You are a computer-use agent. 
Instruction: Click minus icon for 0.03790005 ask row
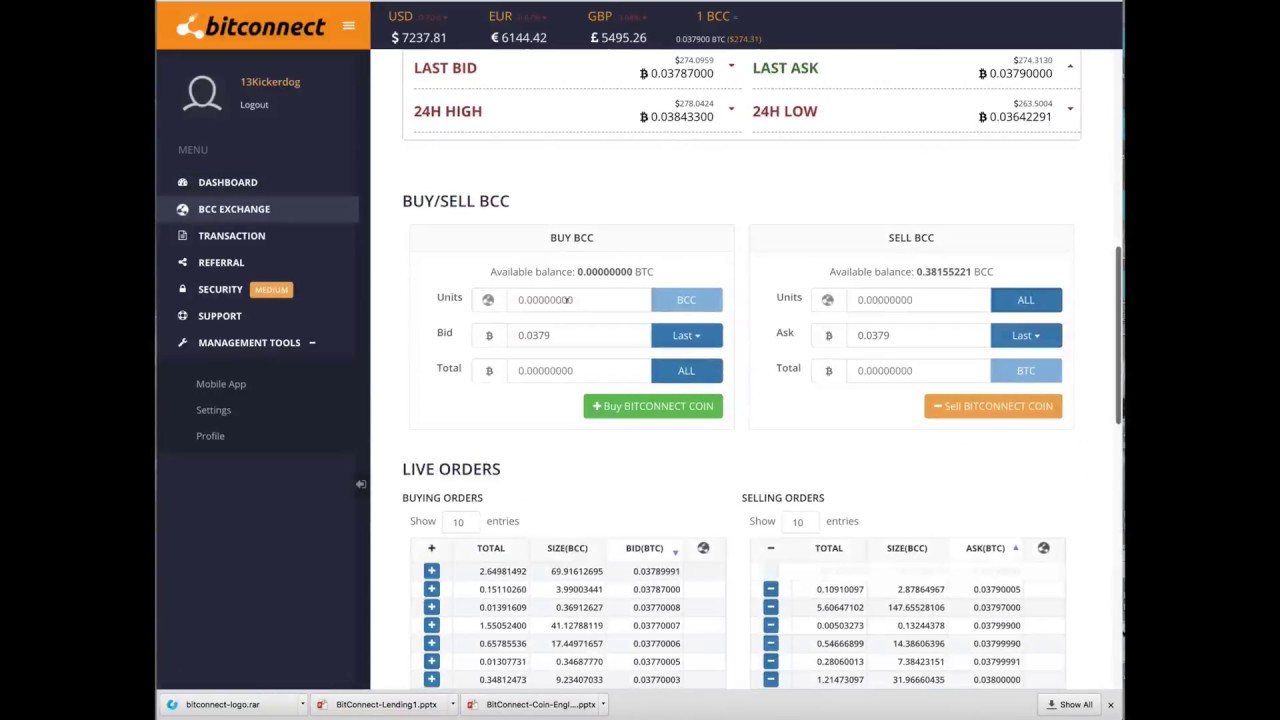(770, 589)
